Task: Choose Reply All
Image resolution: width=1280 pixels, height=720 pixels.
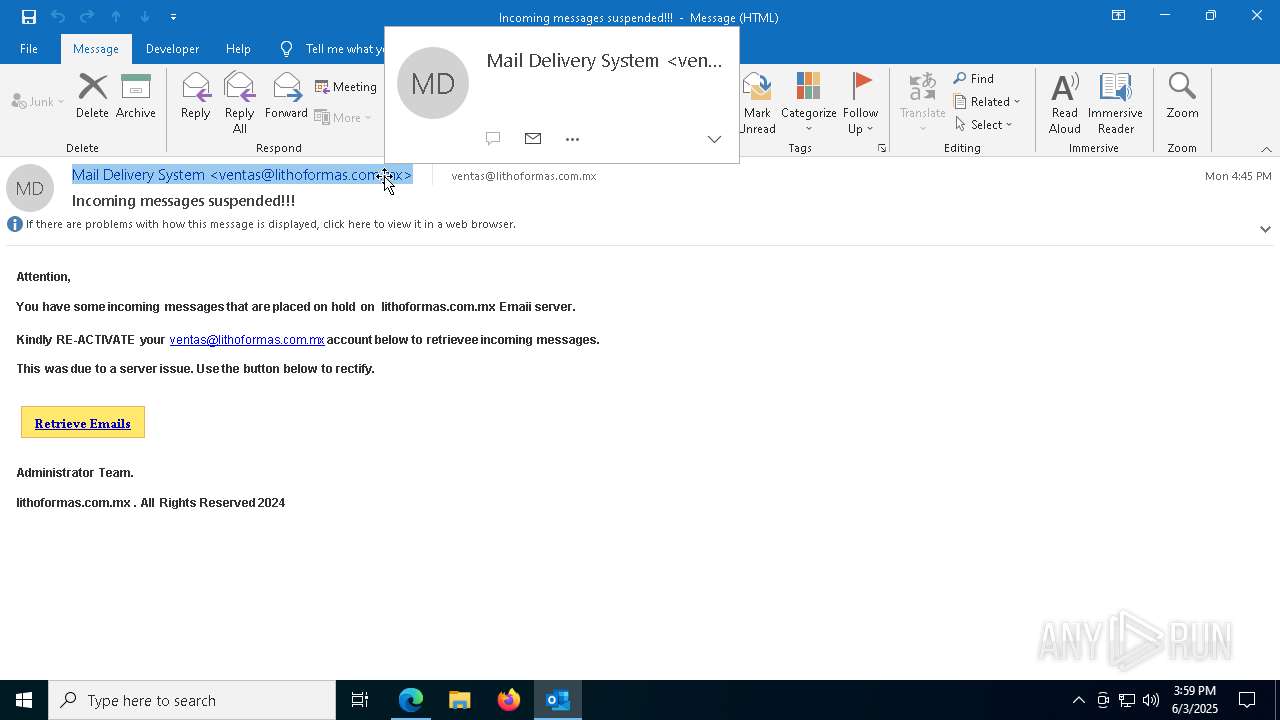Action: tap(240, 103)
